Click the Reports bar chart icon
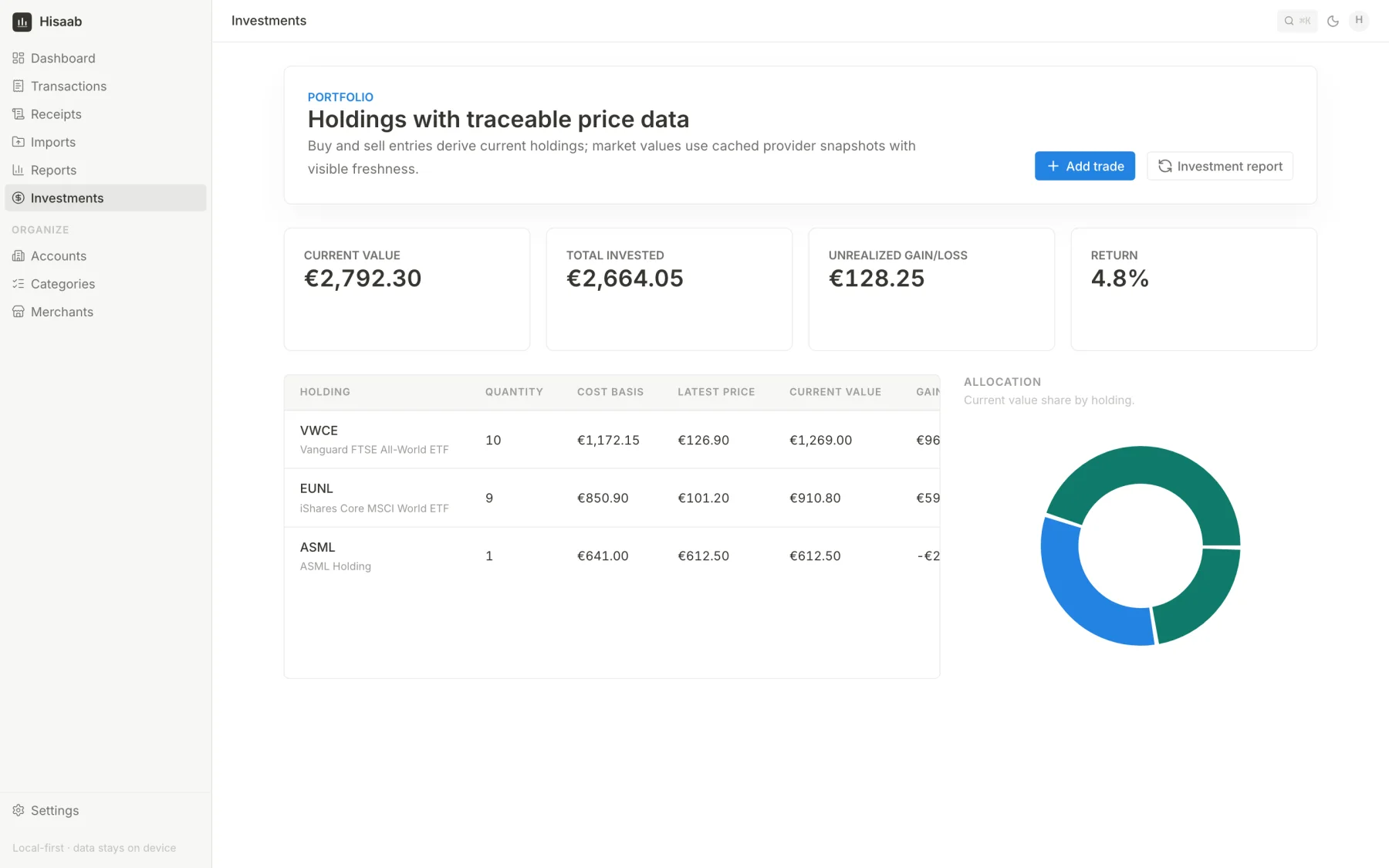Viewport: 1389px width, 868px height. [x=19, y=170]
